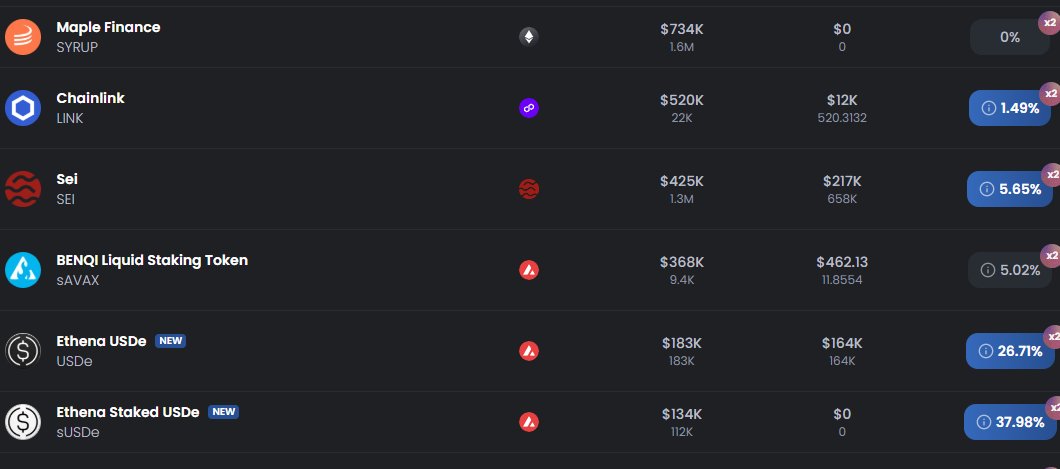Image resolution: width=1060 pixels, height=469 pixels.
Task: Open the 5.65% APY button for Sei
Action: tap(1010, 189)
